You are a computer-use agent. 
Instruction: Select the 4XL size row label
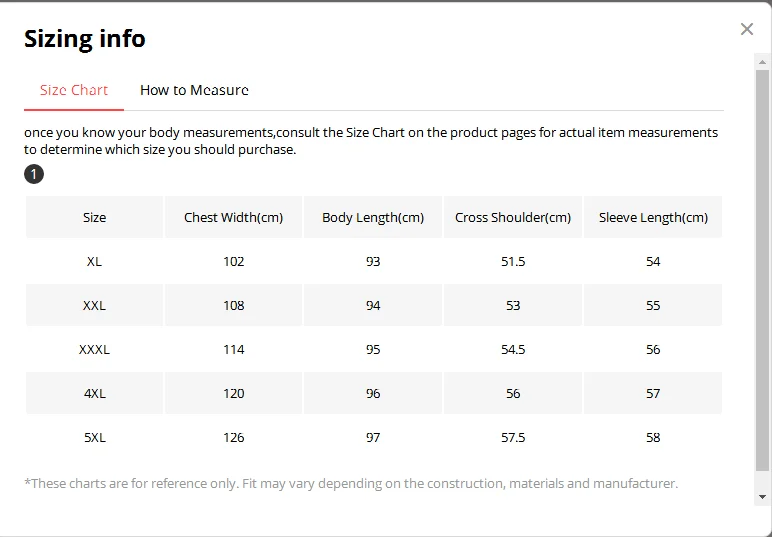click(x=95, y=394)
